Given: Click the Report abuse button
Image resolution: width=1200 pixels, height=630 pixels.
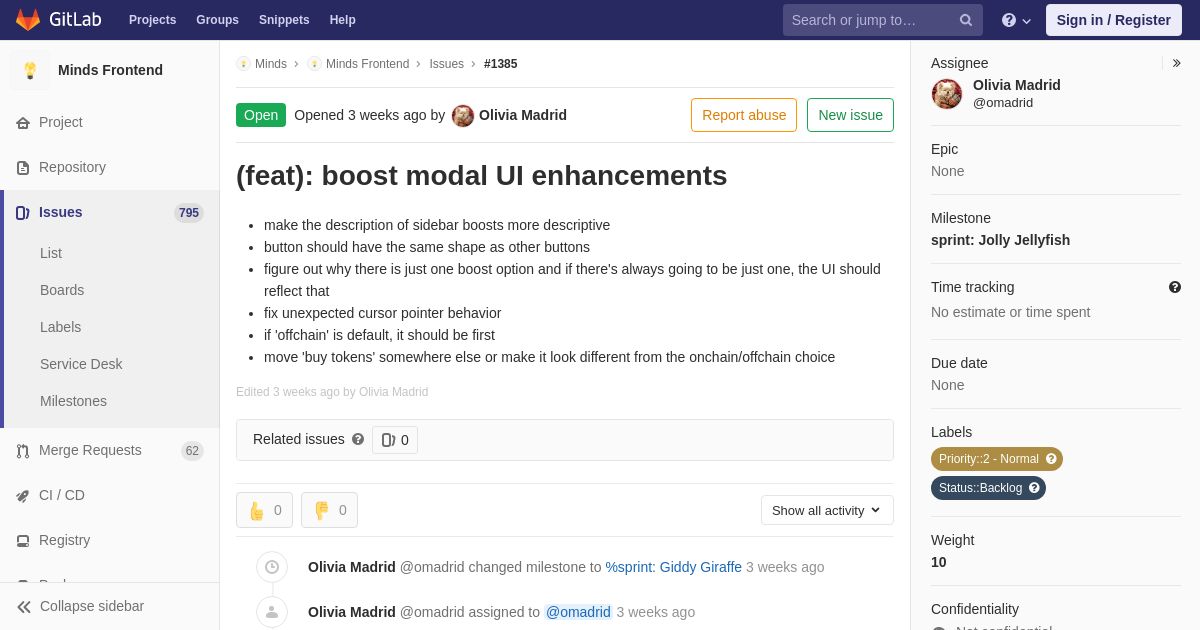Looking at the screenshot, I should pyautogui.click(x=744, y=115).
